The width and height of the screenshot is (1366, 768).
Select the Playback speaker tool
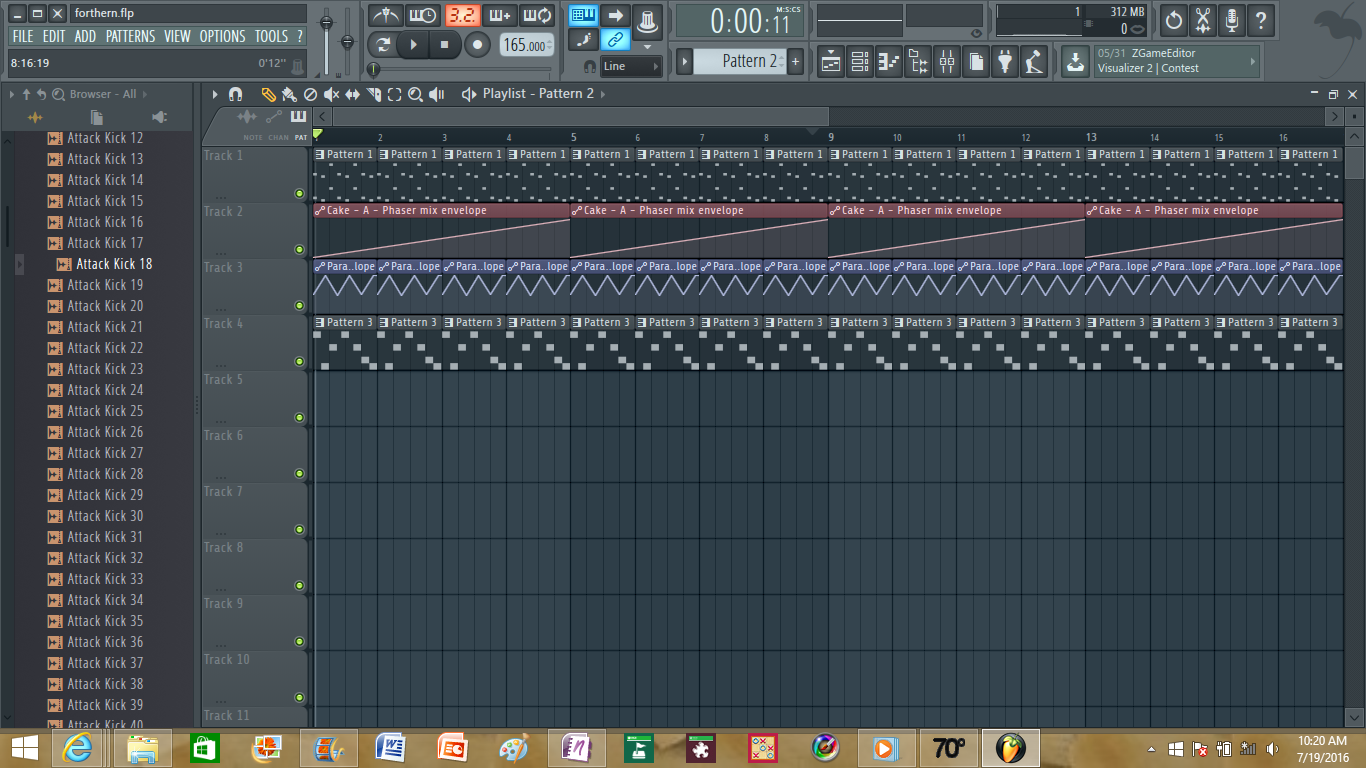437,94
